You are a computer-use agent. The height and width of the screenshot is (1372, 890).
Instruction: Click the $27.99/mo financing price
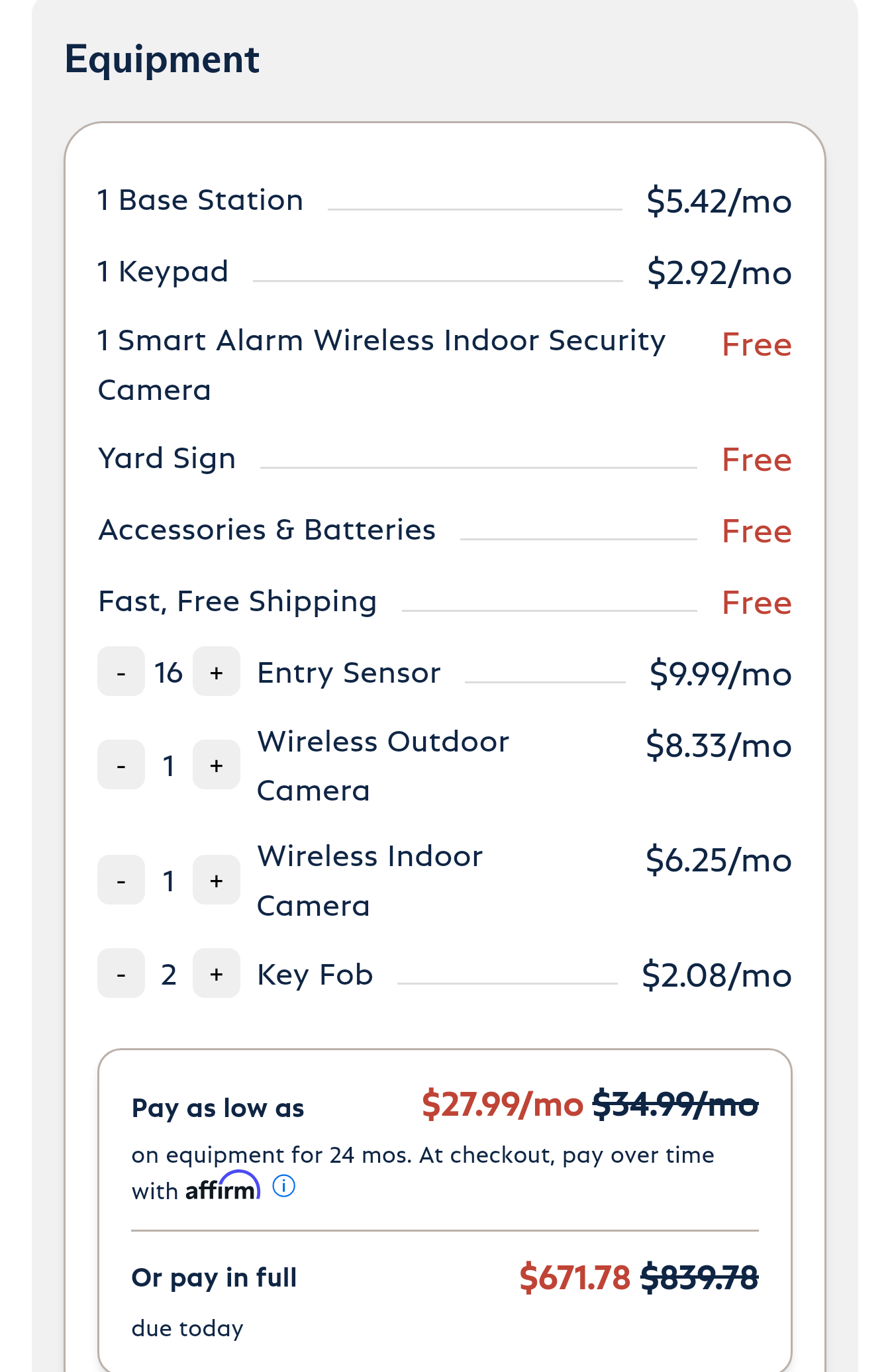502,1104
